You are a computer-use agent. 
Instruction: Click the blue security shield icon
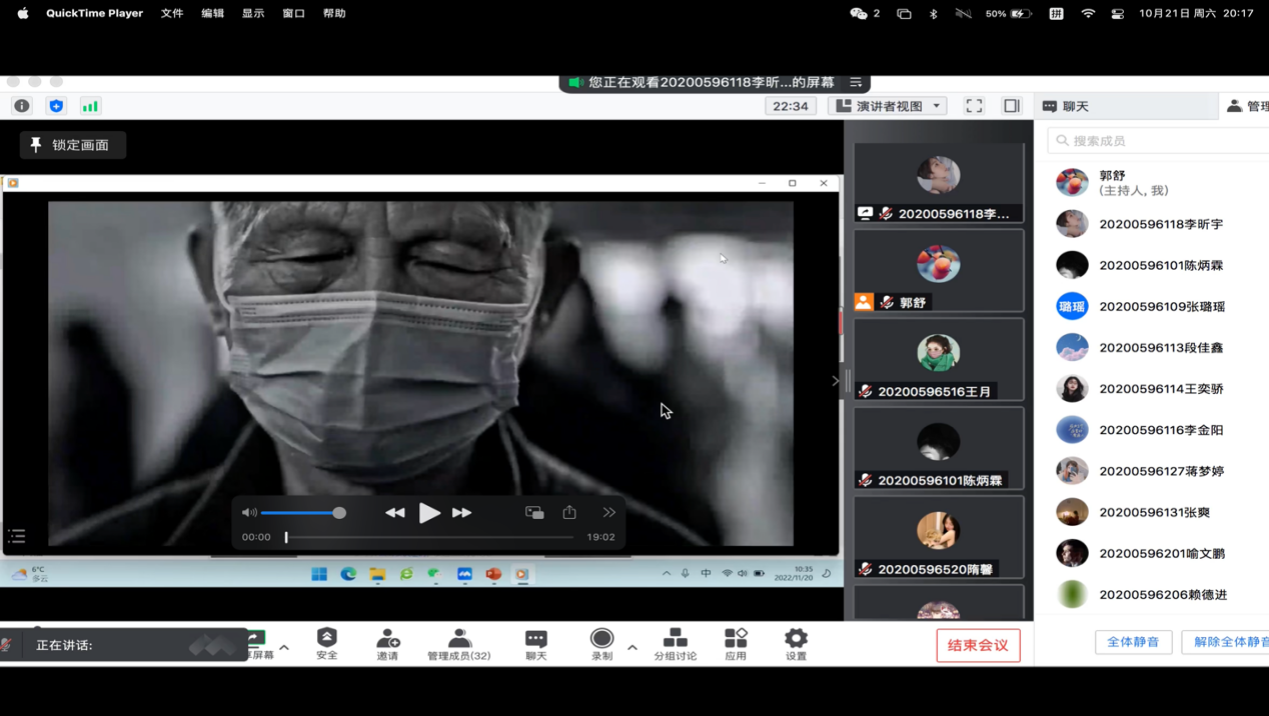(56, 106)
